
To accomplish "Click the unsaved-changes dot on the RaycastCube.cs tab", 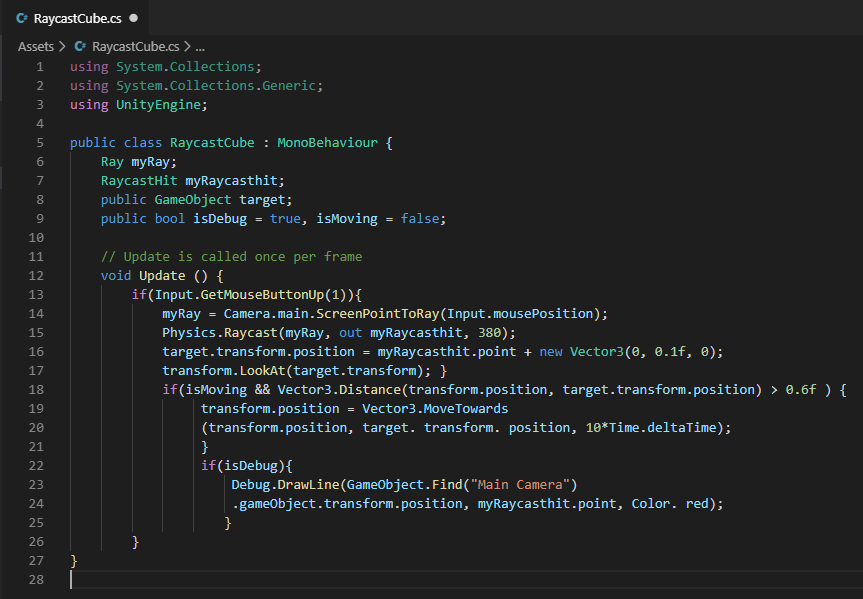I will (x=133, y=18).
